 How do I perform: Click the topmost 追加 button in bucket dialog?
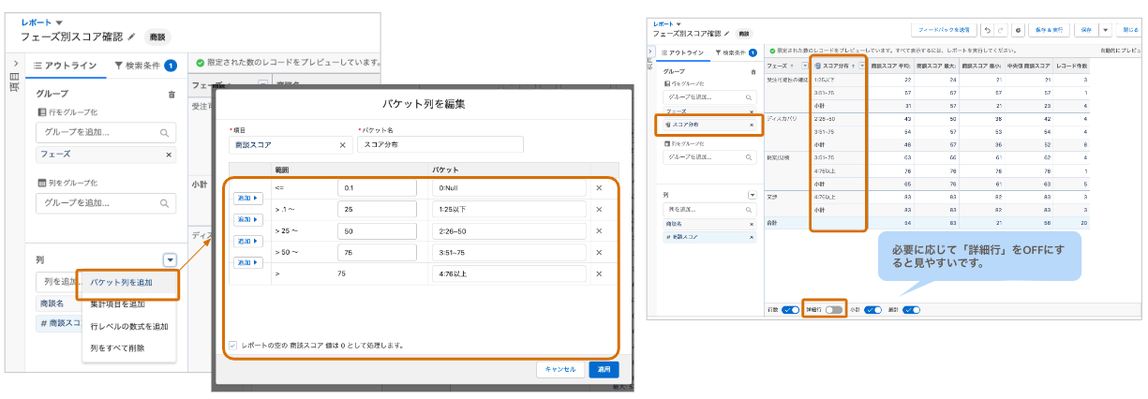247,198
